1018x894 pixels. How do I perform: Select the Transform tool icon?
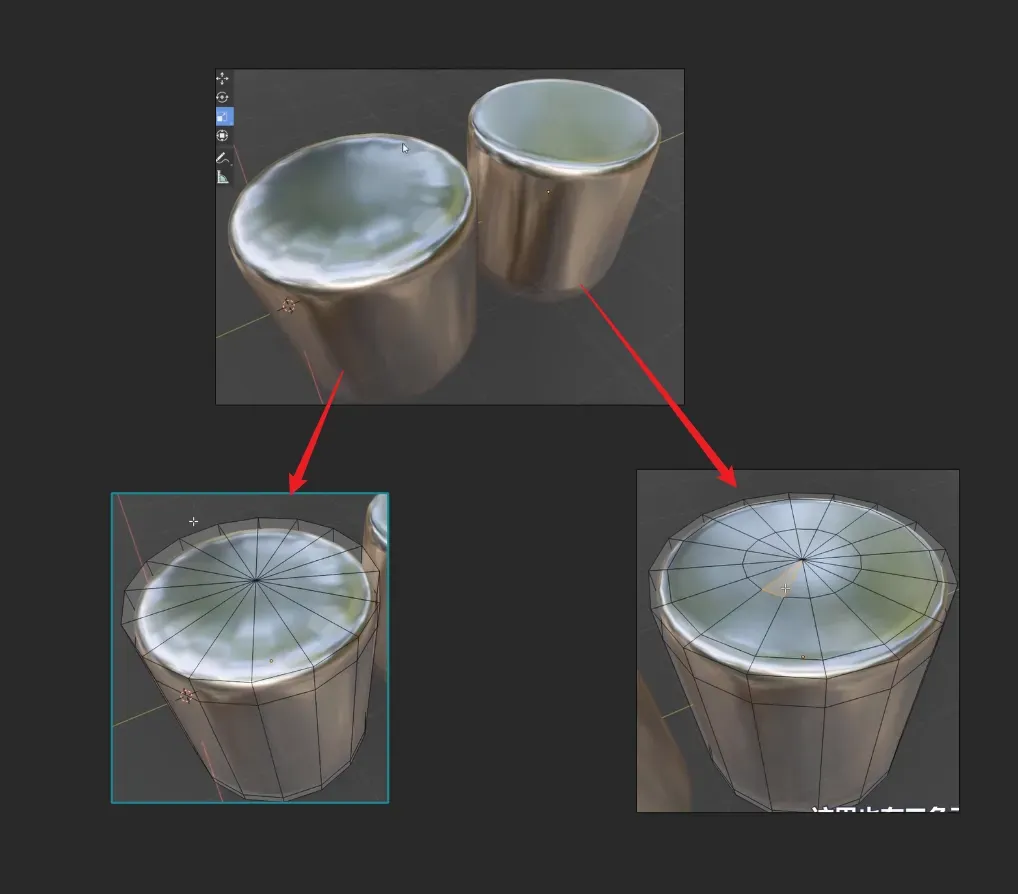coord(223,135)
